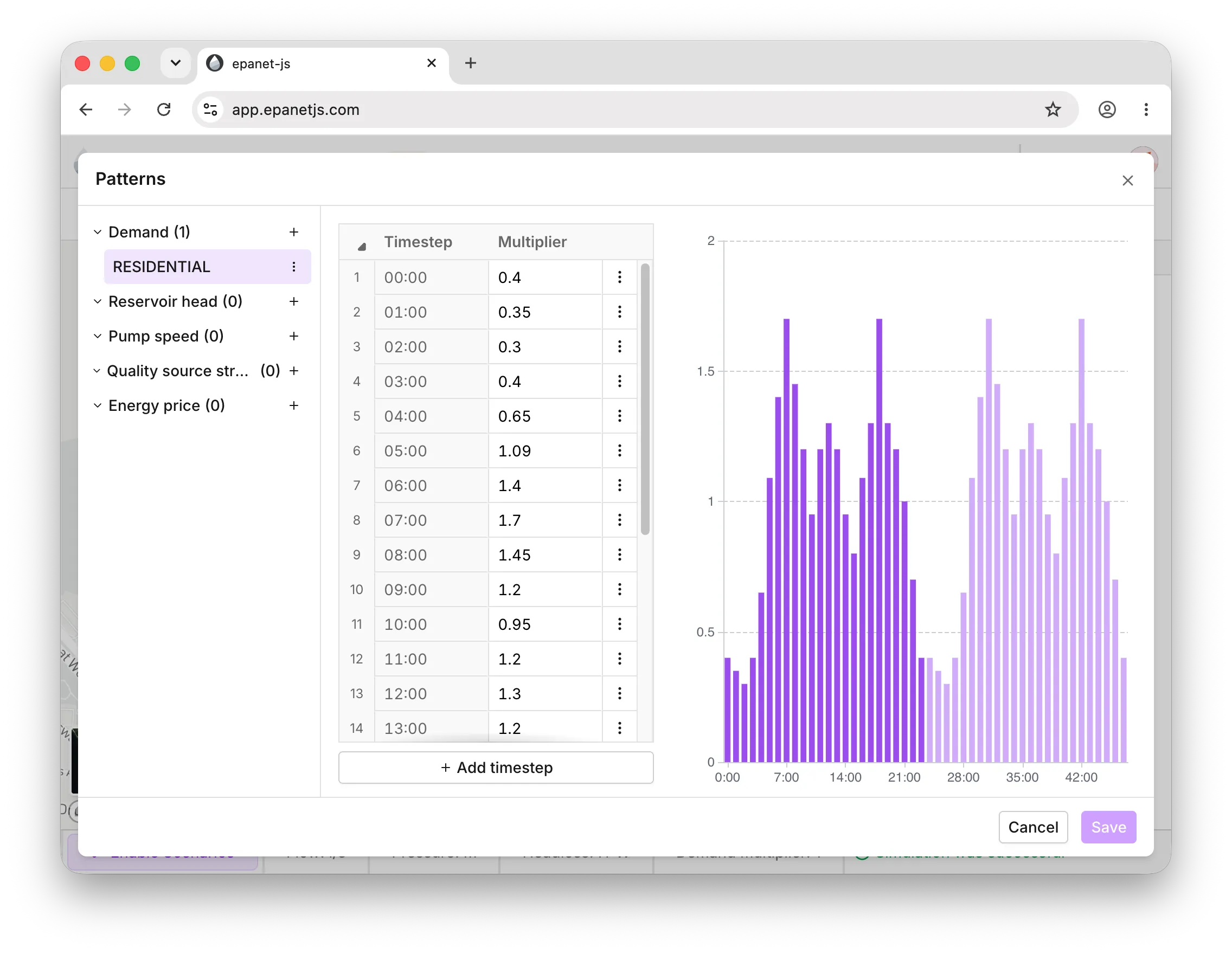Open row options for timestep 01:00

click(x=619, y=312)
